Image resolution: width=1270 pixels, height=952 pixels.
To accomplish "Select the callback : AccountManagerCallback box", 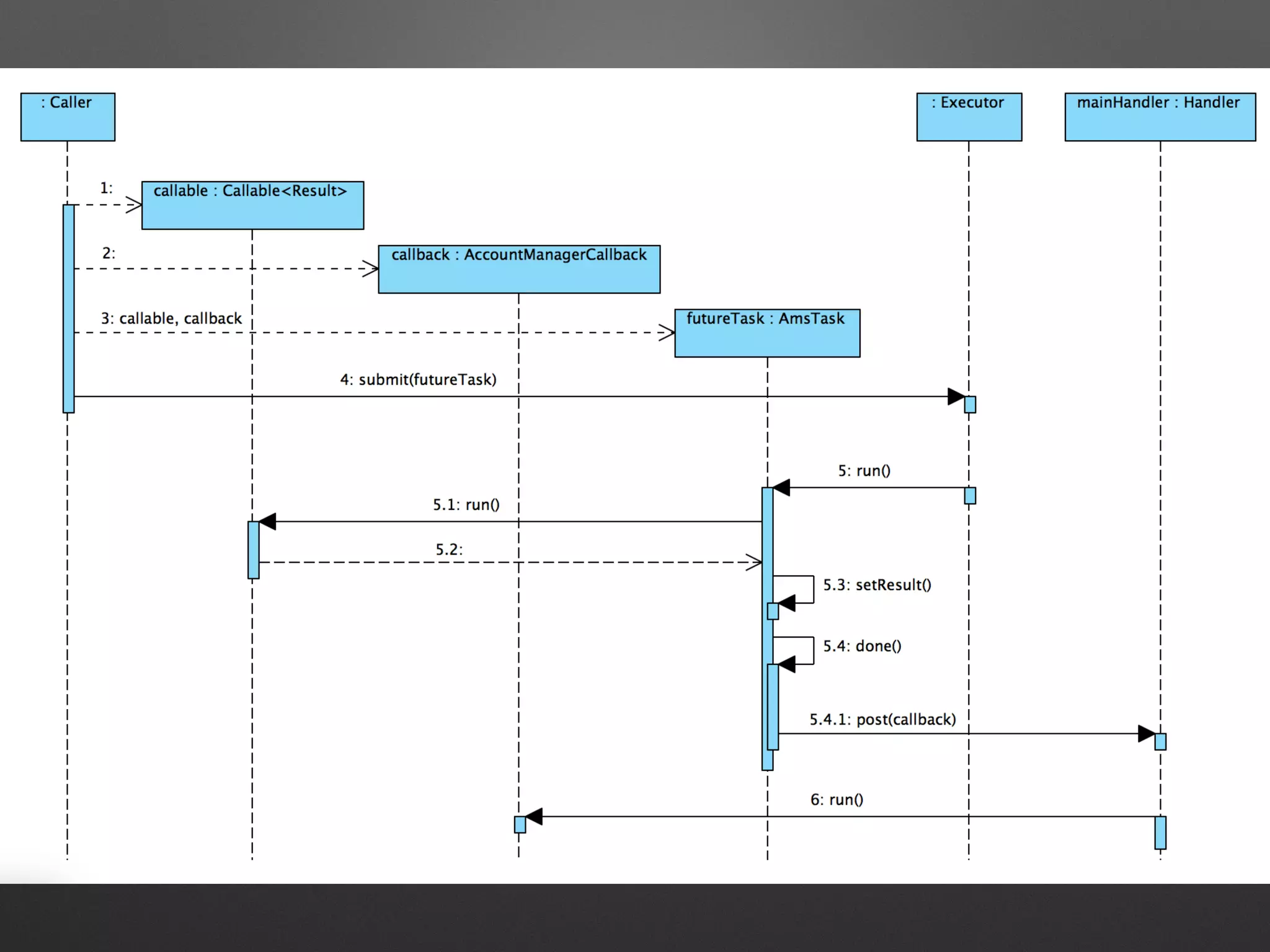I will coord(519,269).
